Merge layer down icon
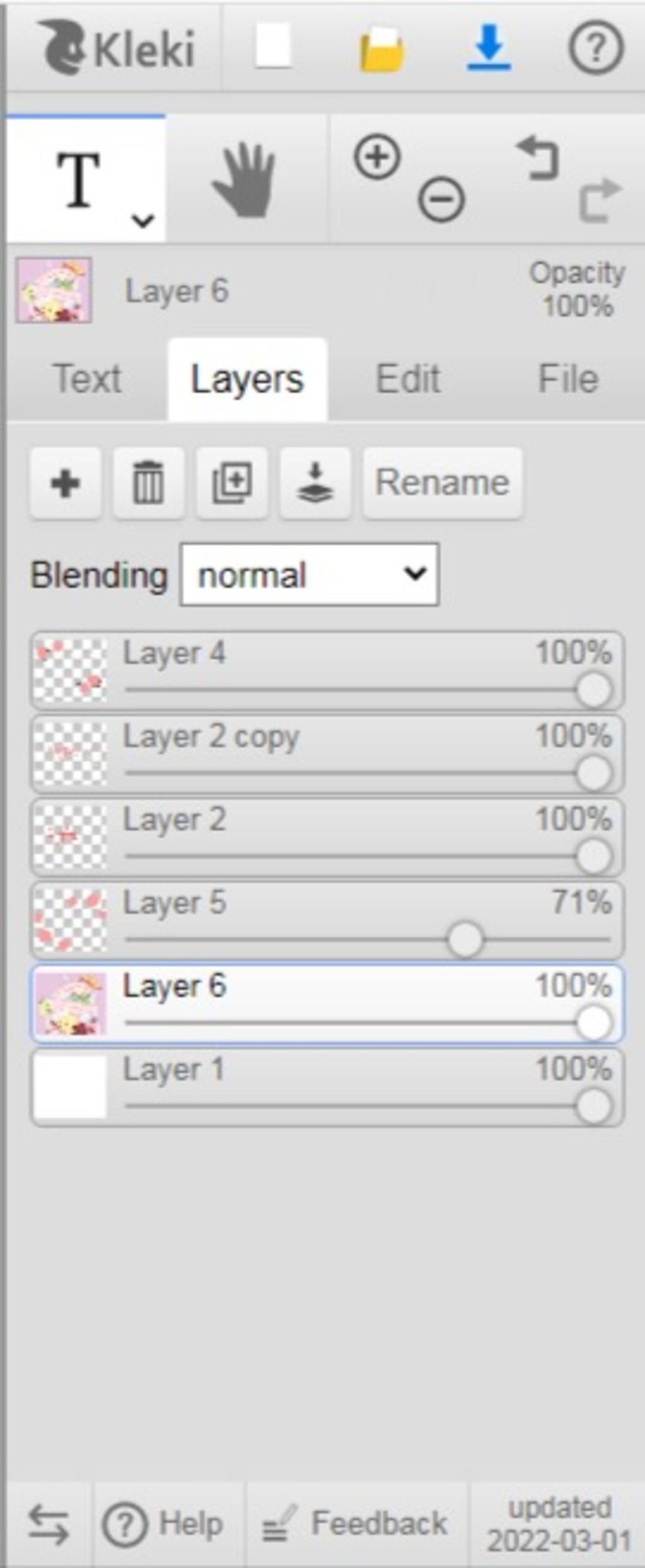 (315, 483)
